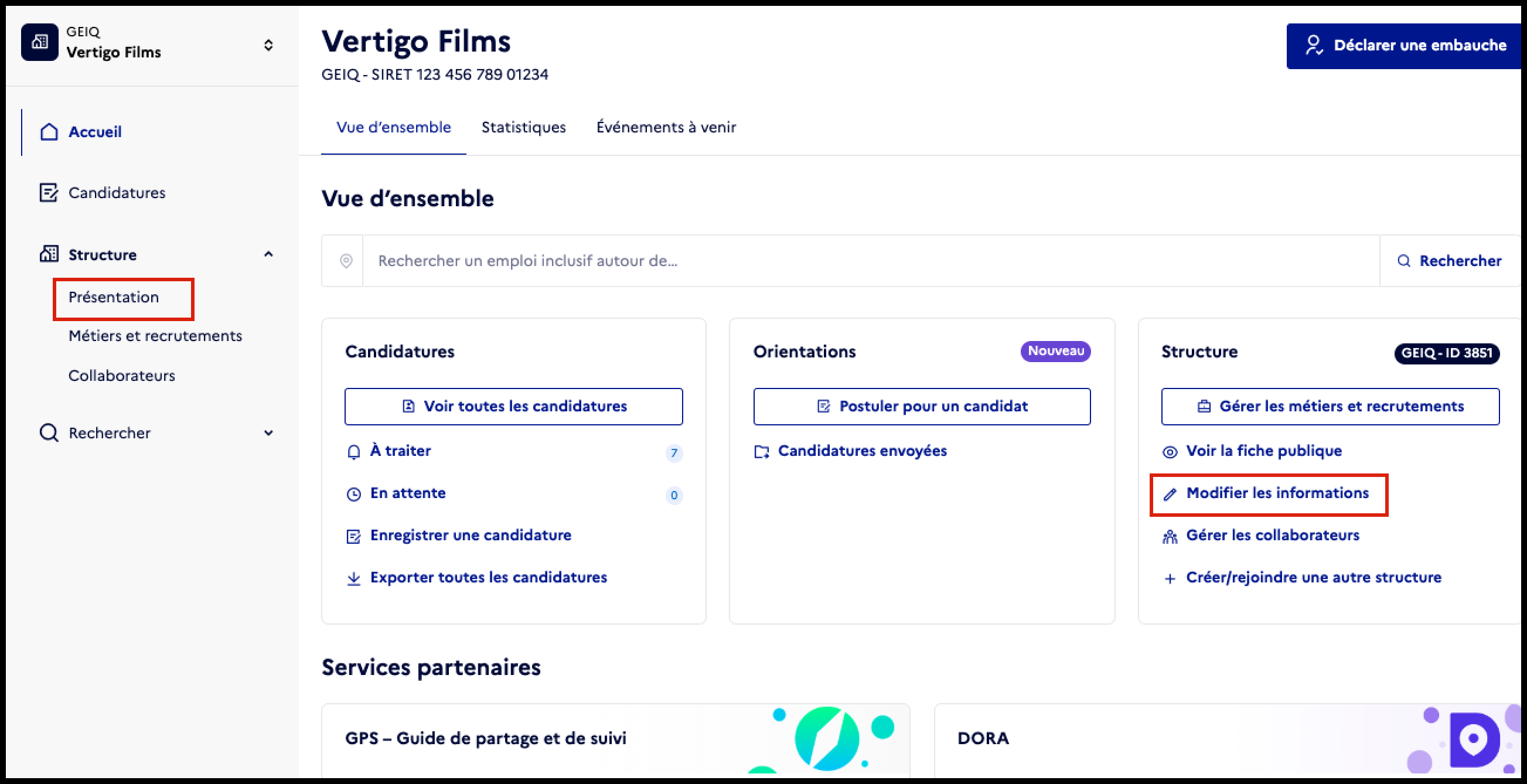Click Enregistrer une candidature link

click(471, 535)
